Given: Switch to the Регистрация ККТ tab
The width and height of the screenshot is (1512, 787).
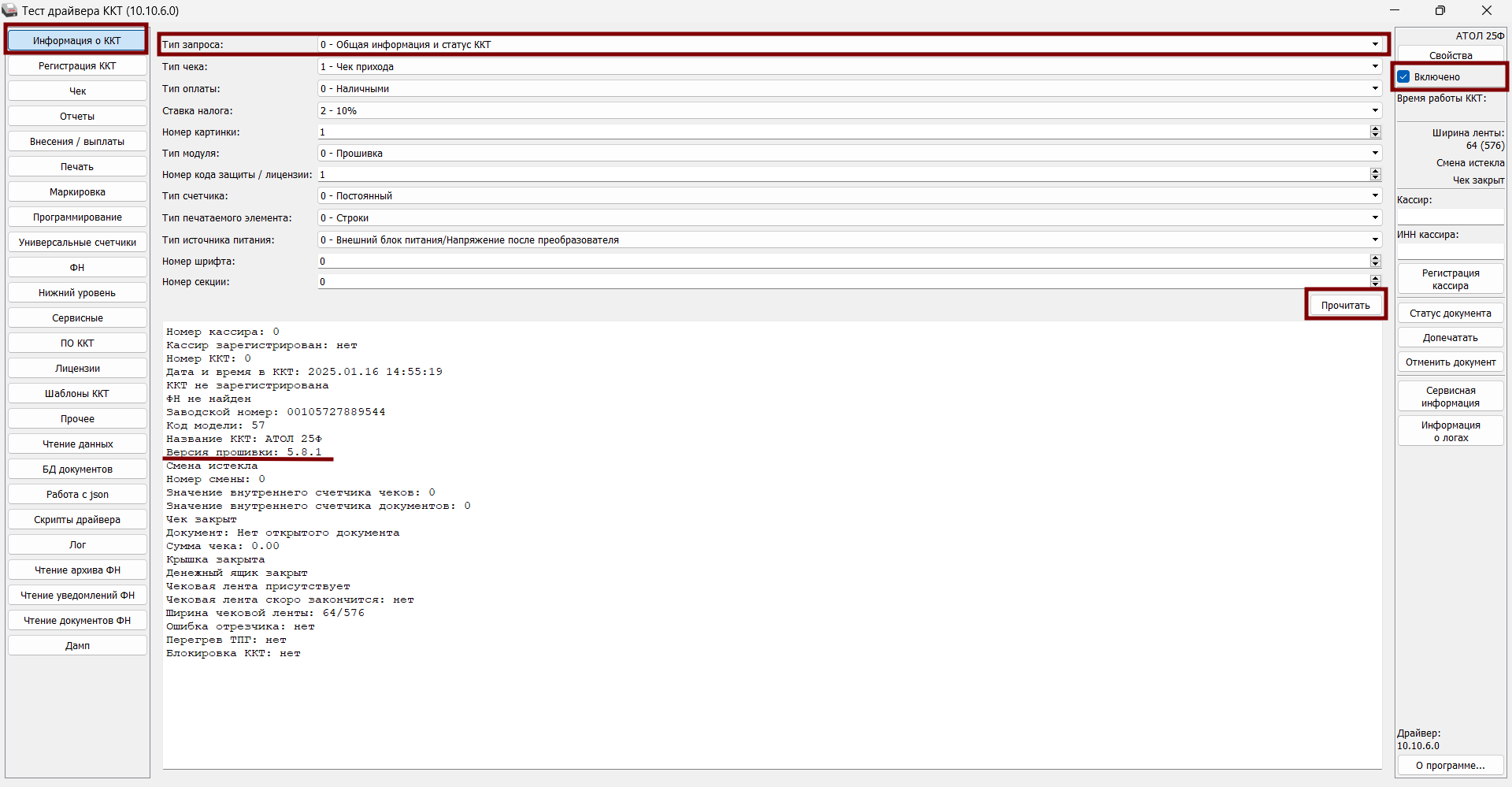Looking at the screenshot, I should click(x=77, y=66).
